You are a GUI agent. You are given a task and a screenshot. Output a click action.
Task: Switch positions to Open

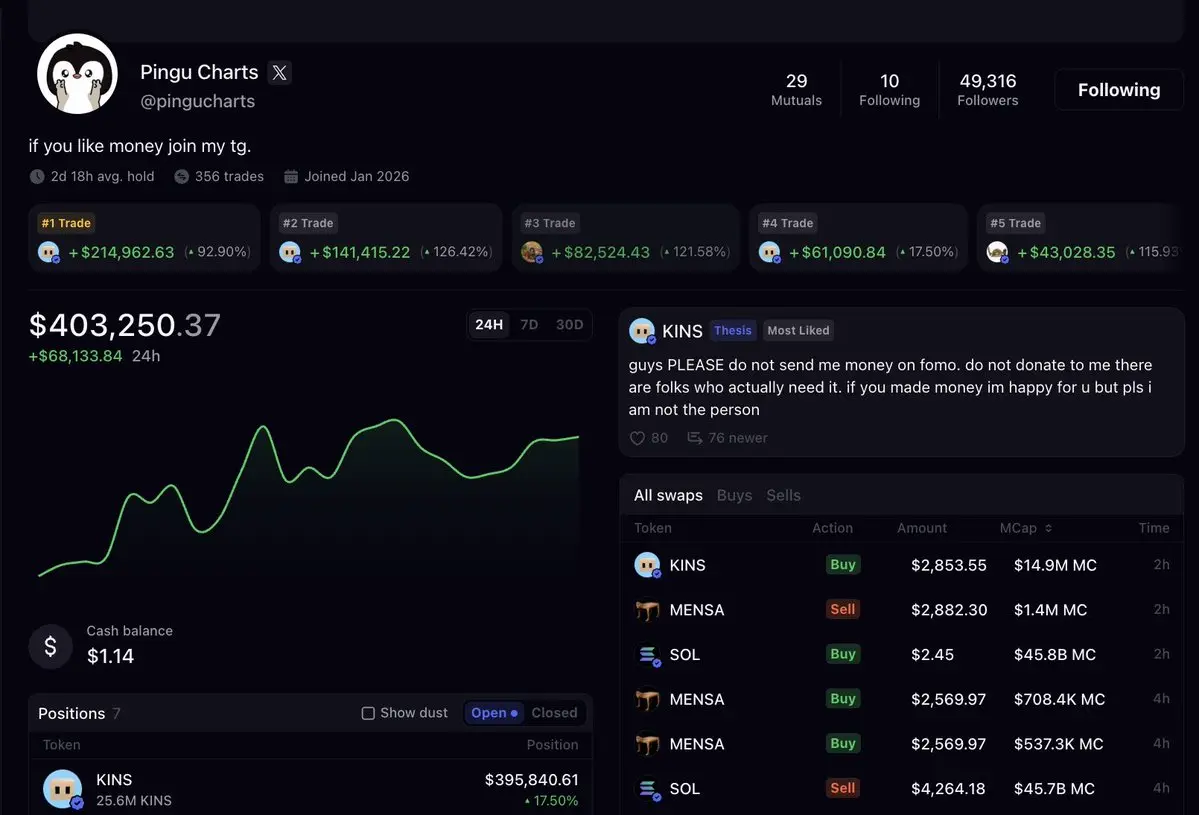494,713
